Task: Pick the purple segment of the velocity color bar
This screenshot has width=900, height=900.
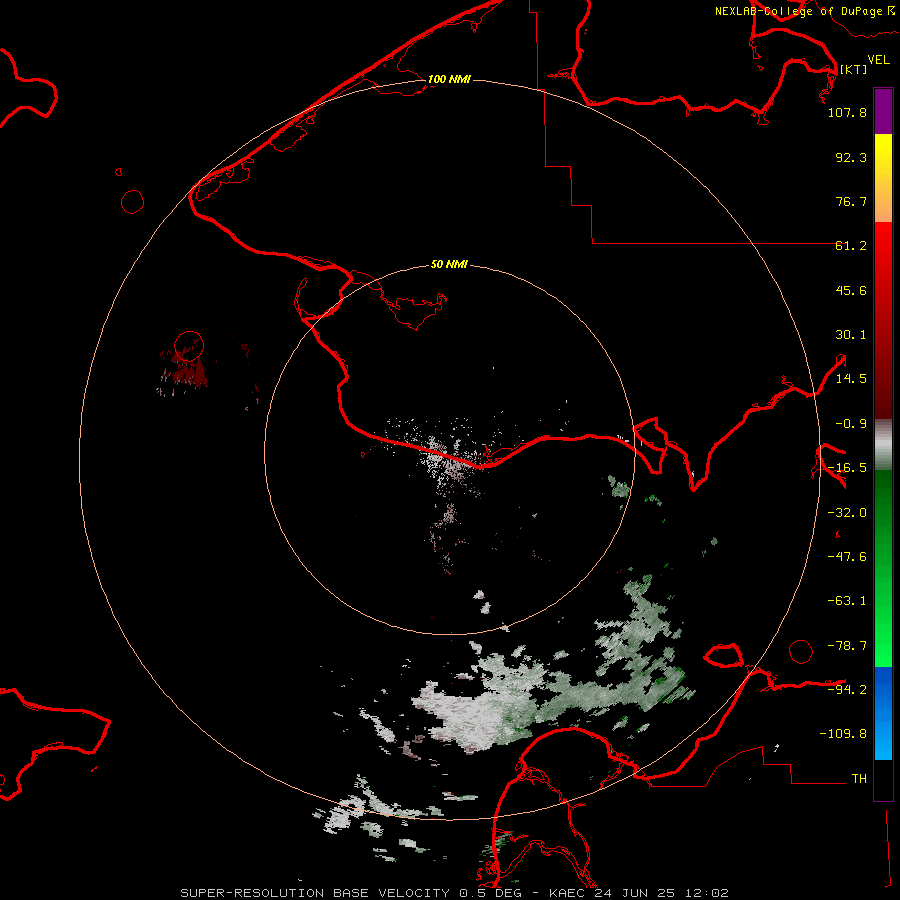Action: [883, 111]
